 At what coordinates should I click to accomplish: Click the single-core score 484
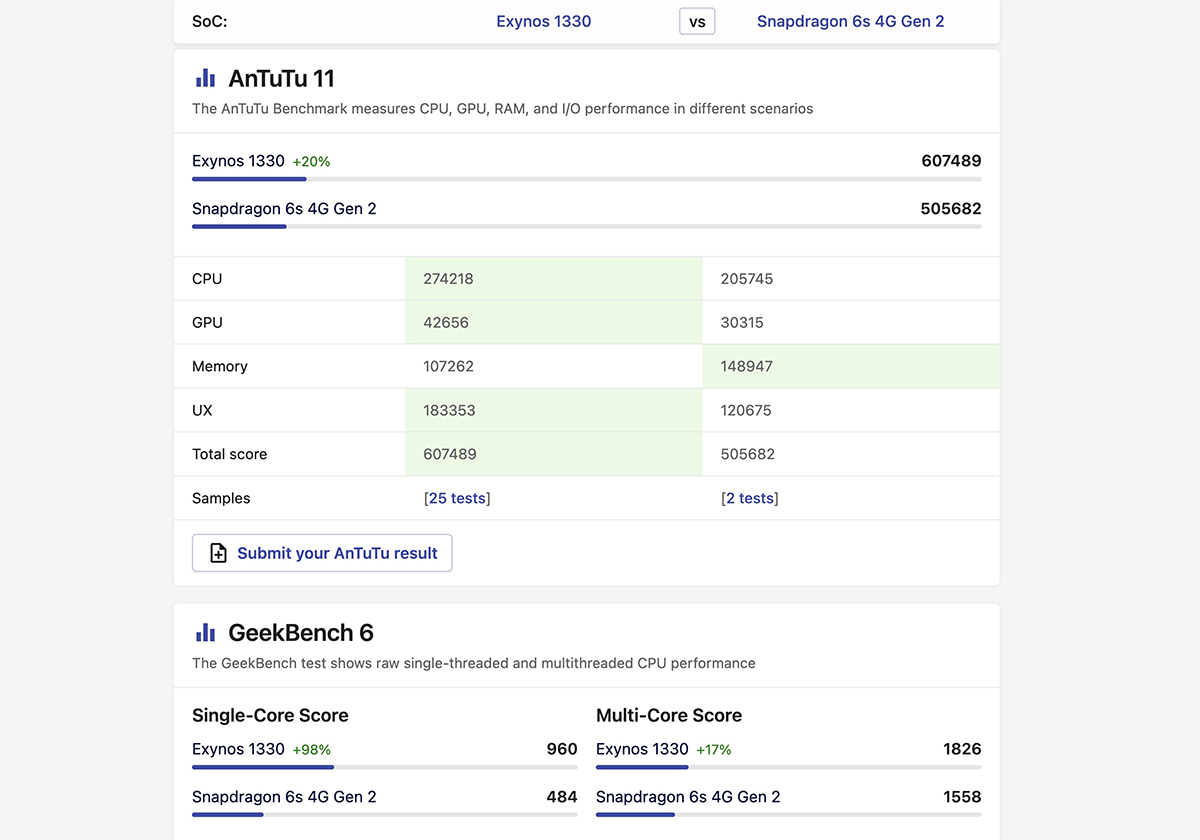[x=562, y=797]
